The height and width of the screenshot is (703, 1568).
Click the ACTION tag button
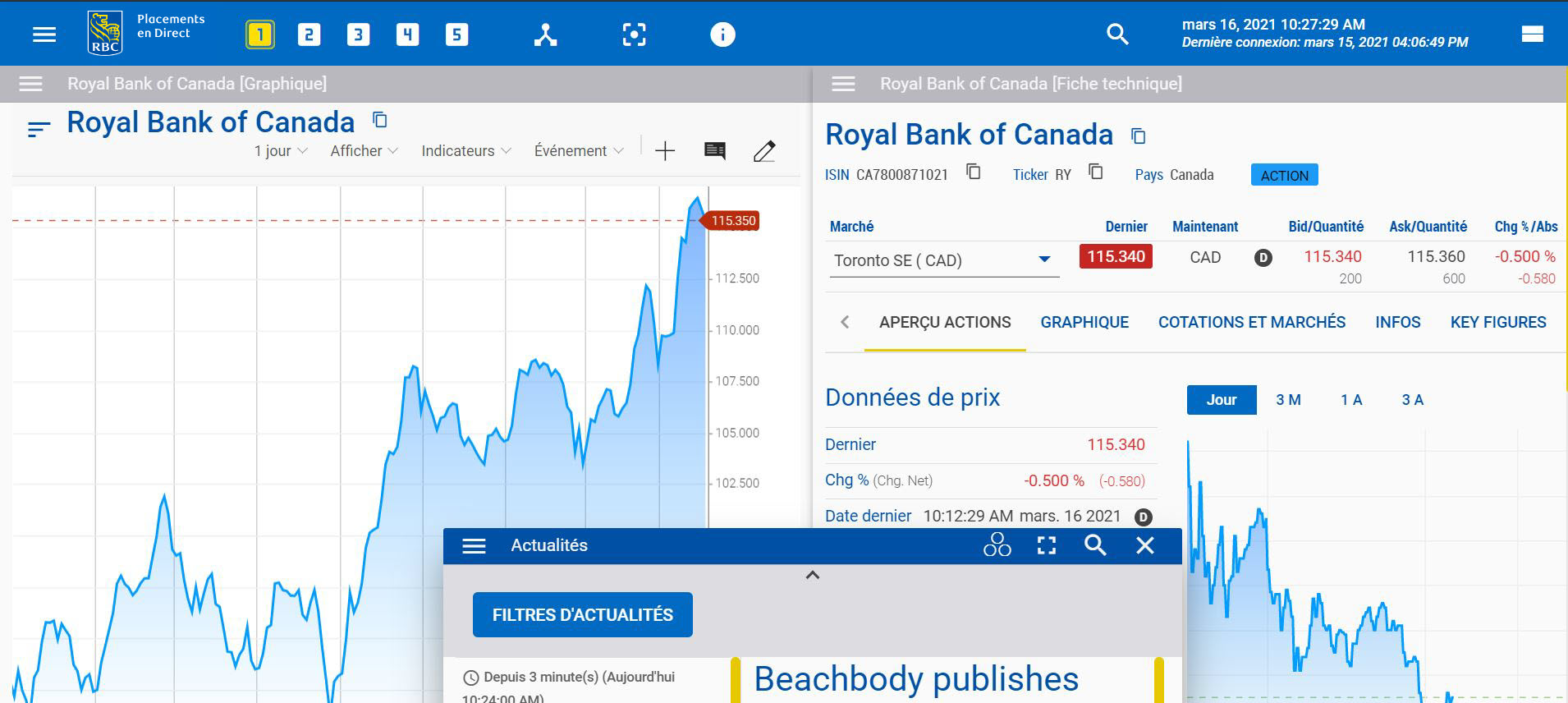(1285, 175)
